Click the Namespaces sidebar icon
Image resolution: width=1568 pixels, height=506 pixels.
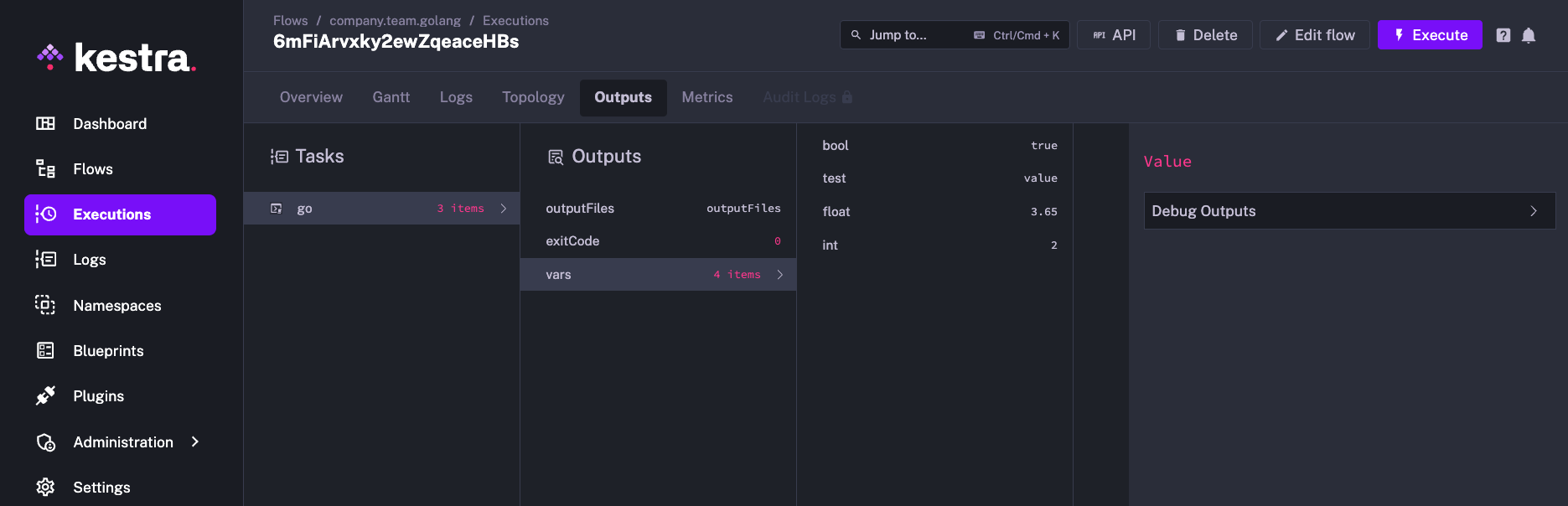[45, 305]
